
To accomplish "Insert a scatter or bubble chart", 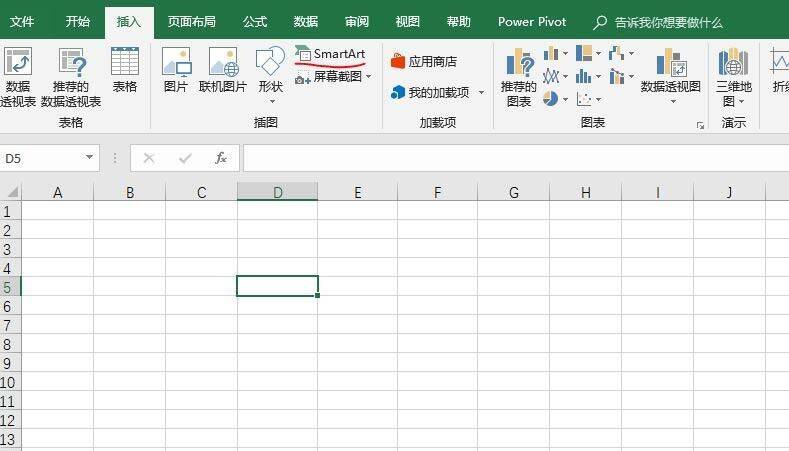I will tap(584, 99).
